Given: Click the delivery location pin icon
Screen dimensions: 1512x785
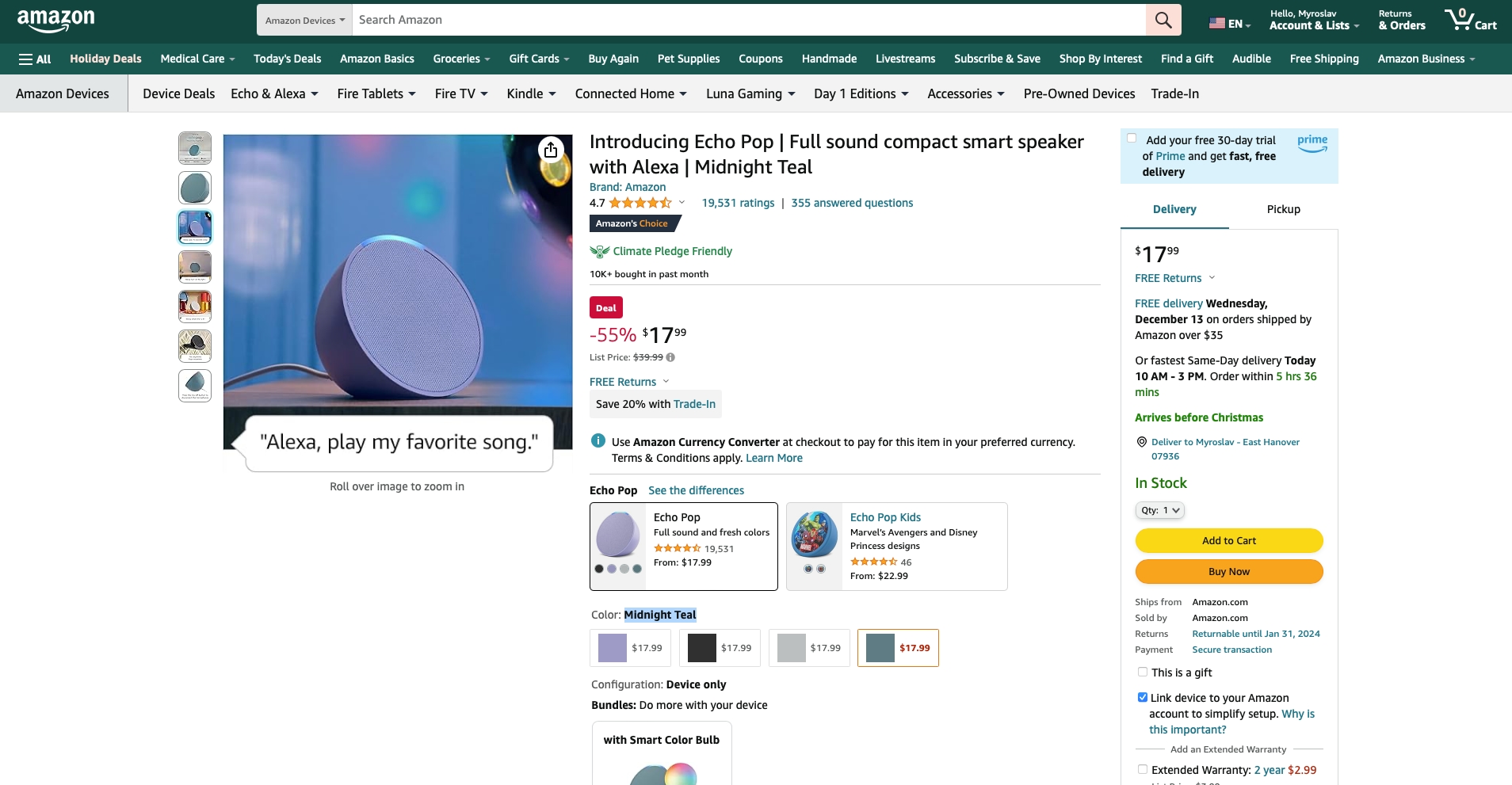Looking at the screenshot, I should 1141,442.
